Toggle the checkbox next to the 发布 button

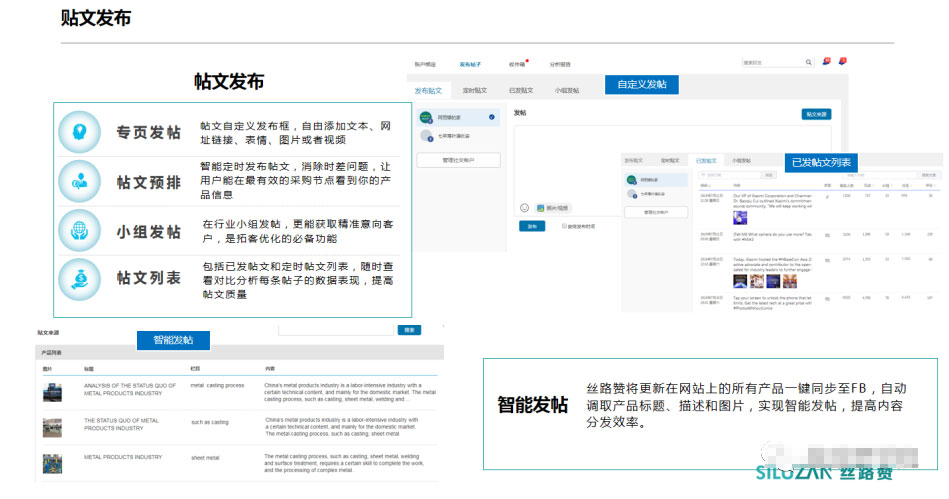pos(564,226)
